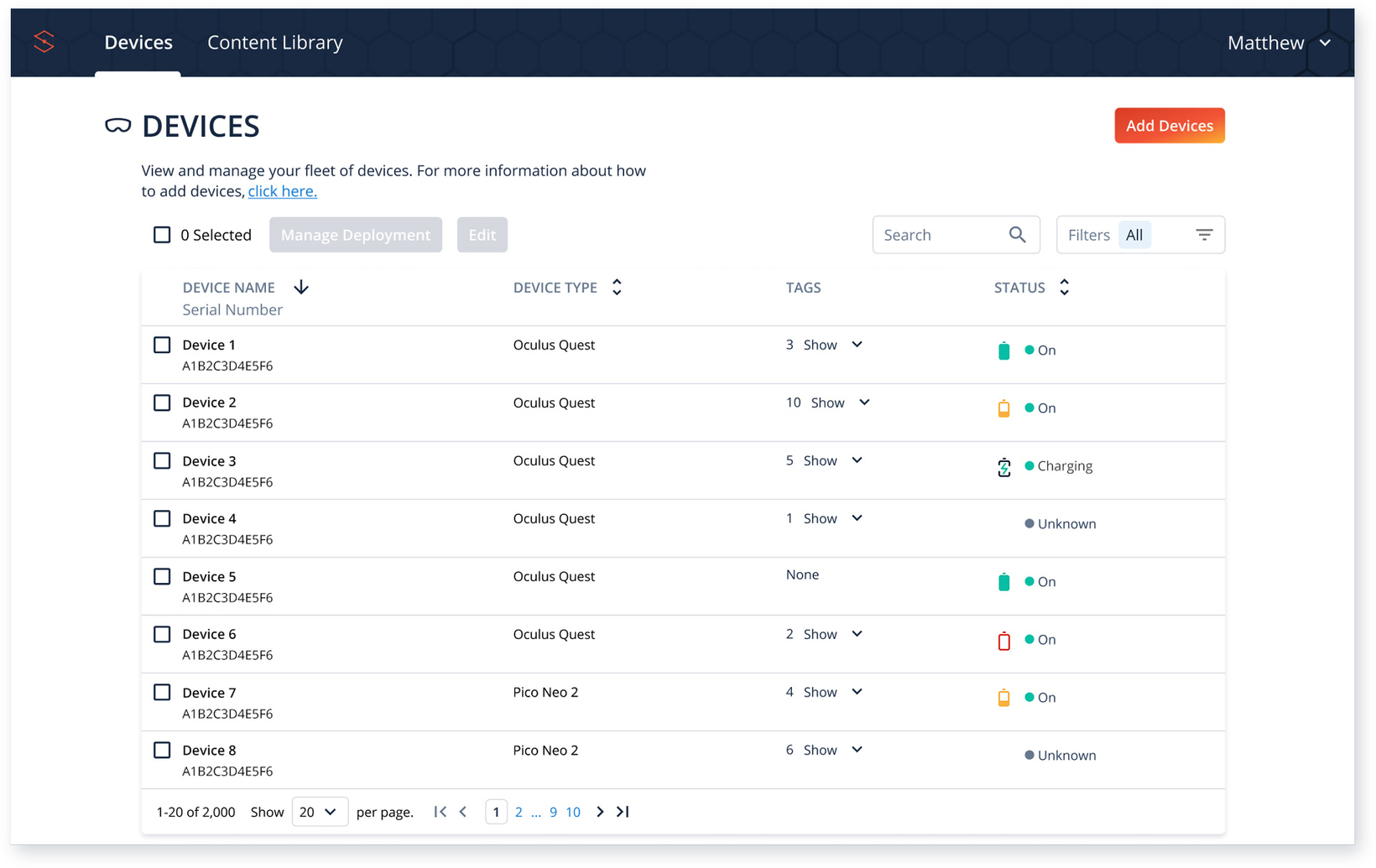Select the All filter chip
Image resolution: width=1376 pixels, height=868 pixels.
point(1134,235)
